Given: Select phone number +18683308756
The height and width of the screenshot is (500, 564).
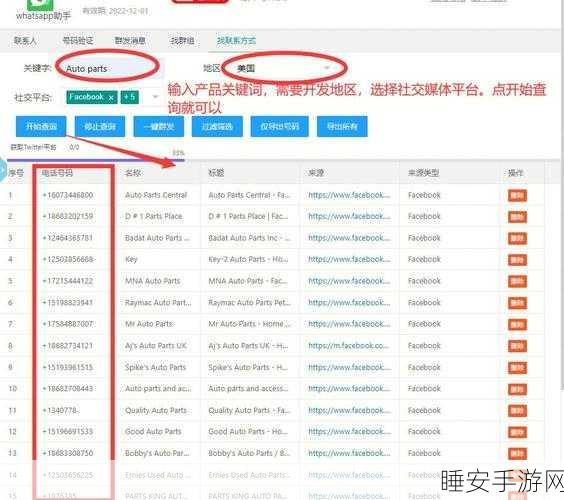Looking at the screenshot, I should [68, 453].
